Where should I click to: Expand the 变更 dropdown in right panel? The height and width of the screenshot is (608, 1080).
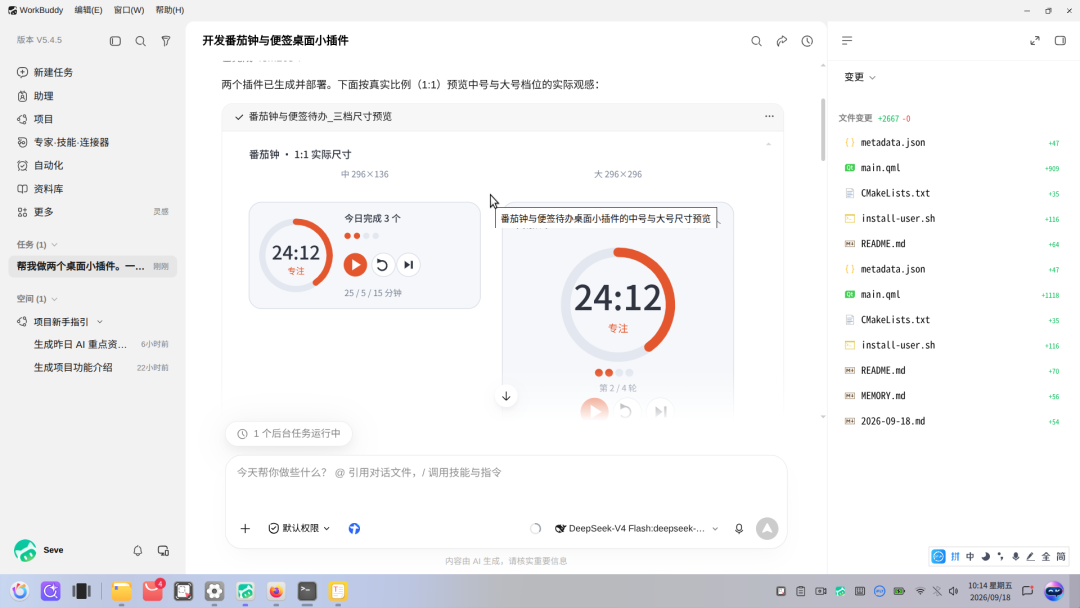click(x=860, y=77)
